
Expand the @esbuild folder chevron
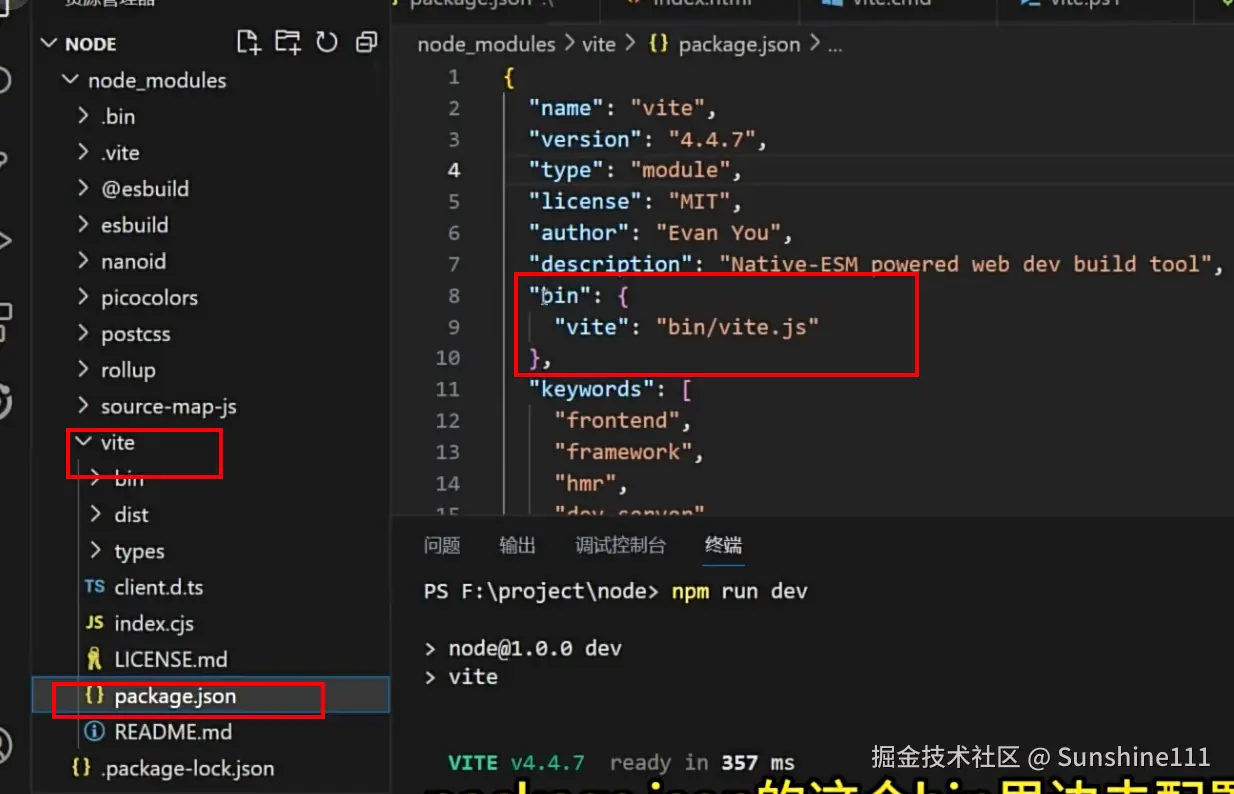tap(84, 188)
